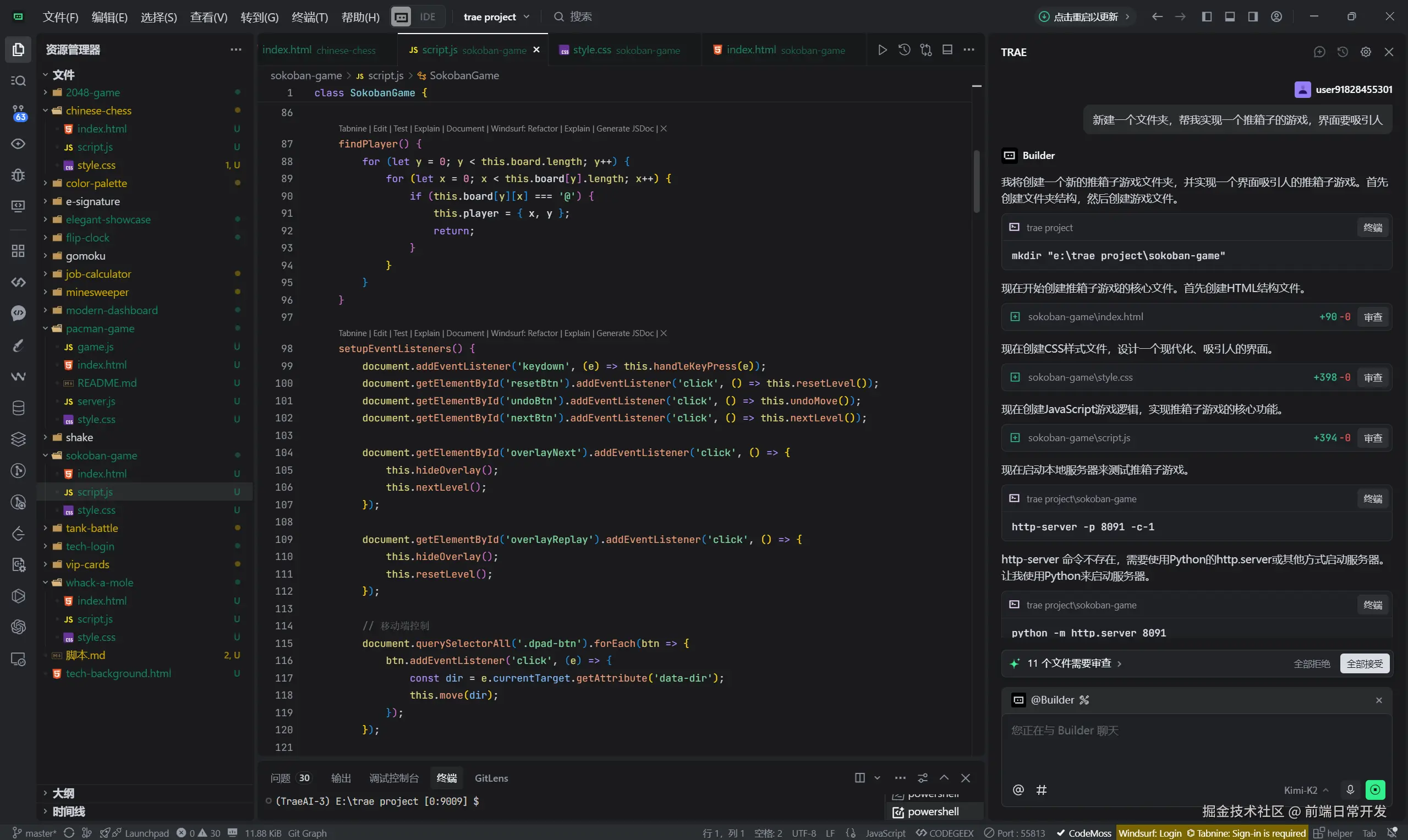Collapse the pacman-game folder
Image resolution: width=1408 pixels, height=840 pixels.
coord(100,328)
